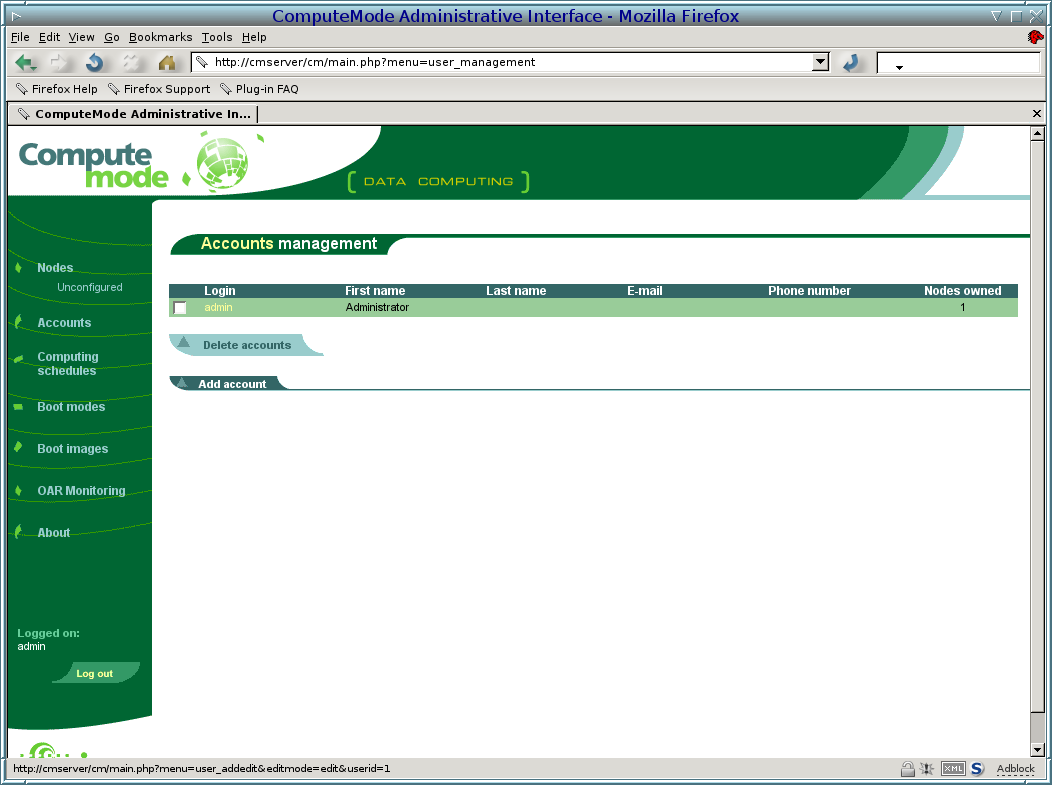Open the Bookmarks menu
Screen dimensions: 1052x785
(160, 37)
